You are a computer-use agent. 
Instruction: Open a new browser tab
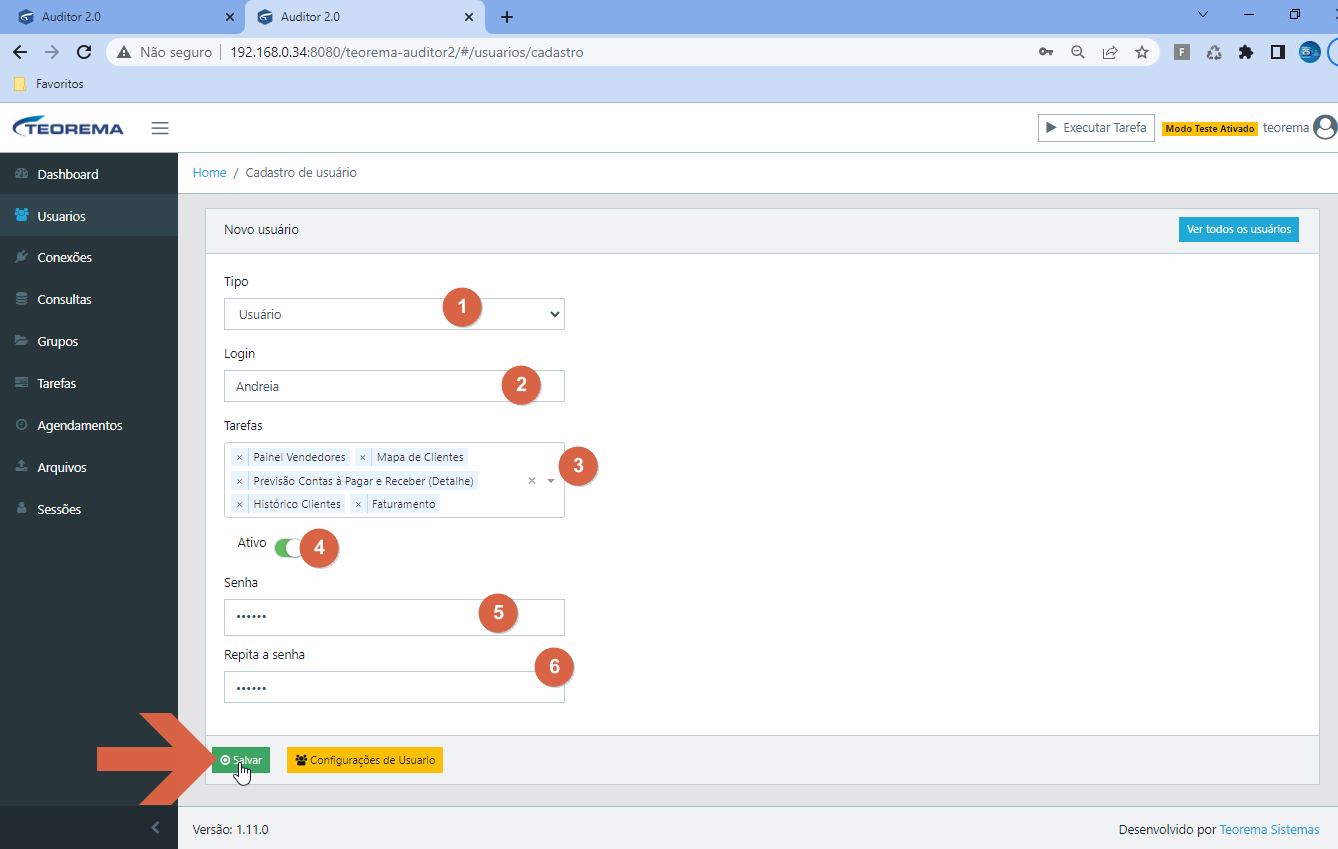pyautogui.click(x=507, y=17)
